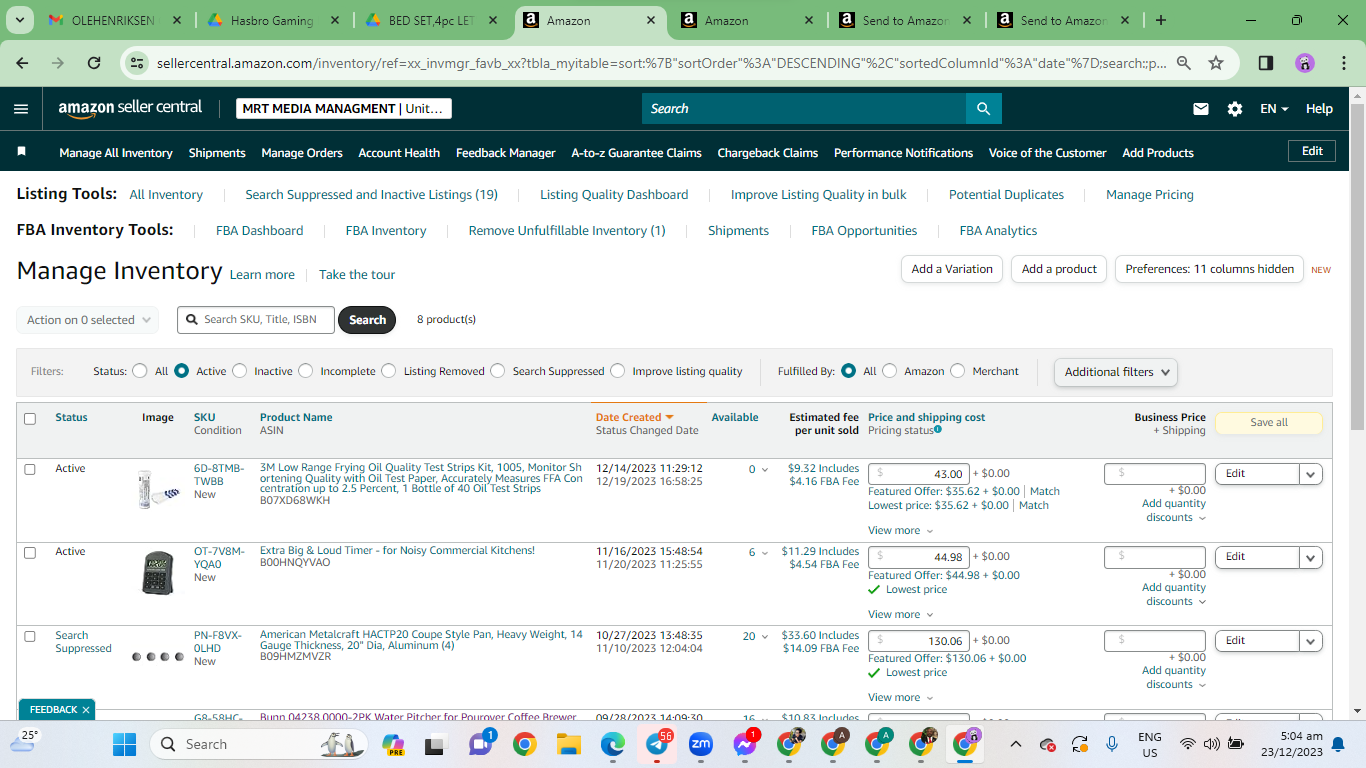The width and height of the screenshot is (1366, 768).
Task: Open the Seller Central hamburger menu
Action: pos(21,109)
